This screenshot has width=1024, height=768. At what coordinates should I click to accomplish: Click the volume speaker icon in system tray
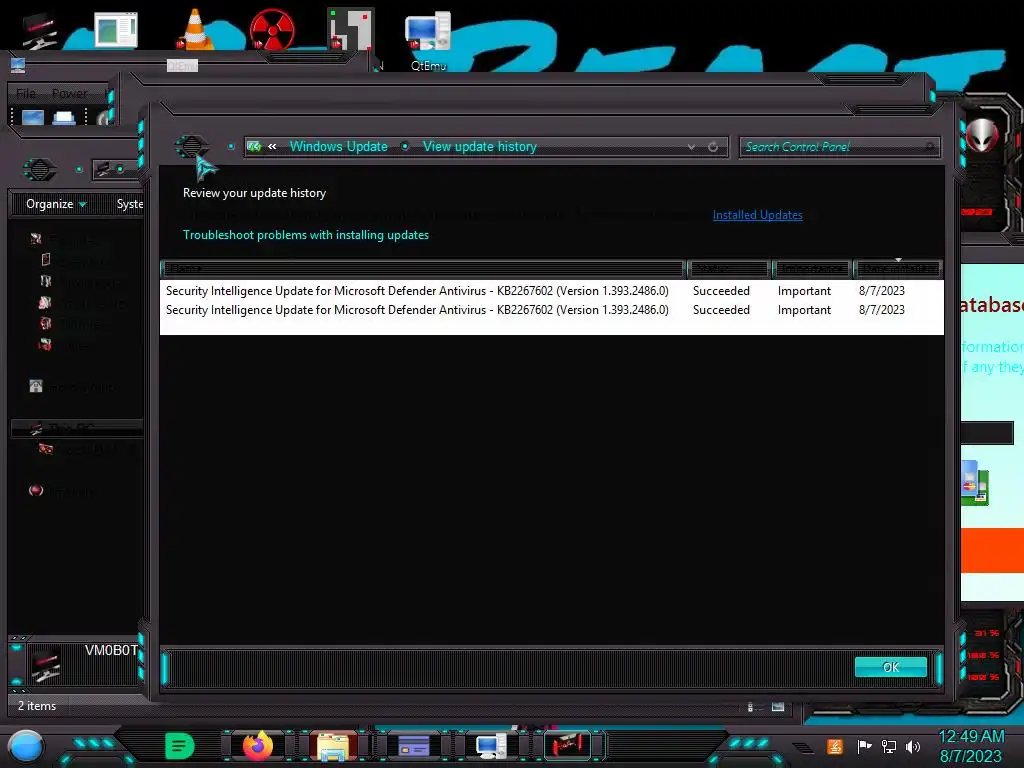[913, 746]
